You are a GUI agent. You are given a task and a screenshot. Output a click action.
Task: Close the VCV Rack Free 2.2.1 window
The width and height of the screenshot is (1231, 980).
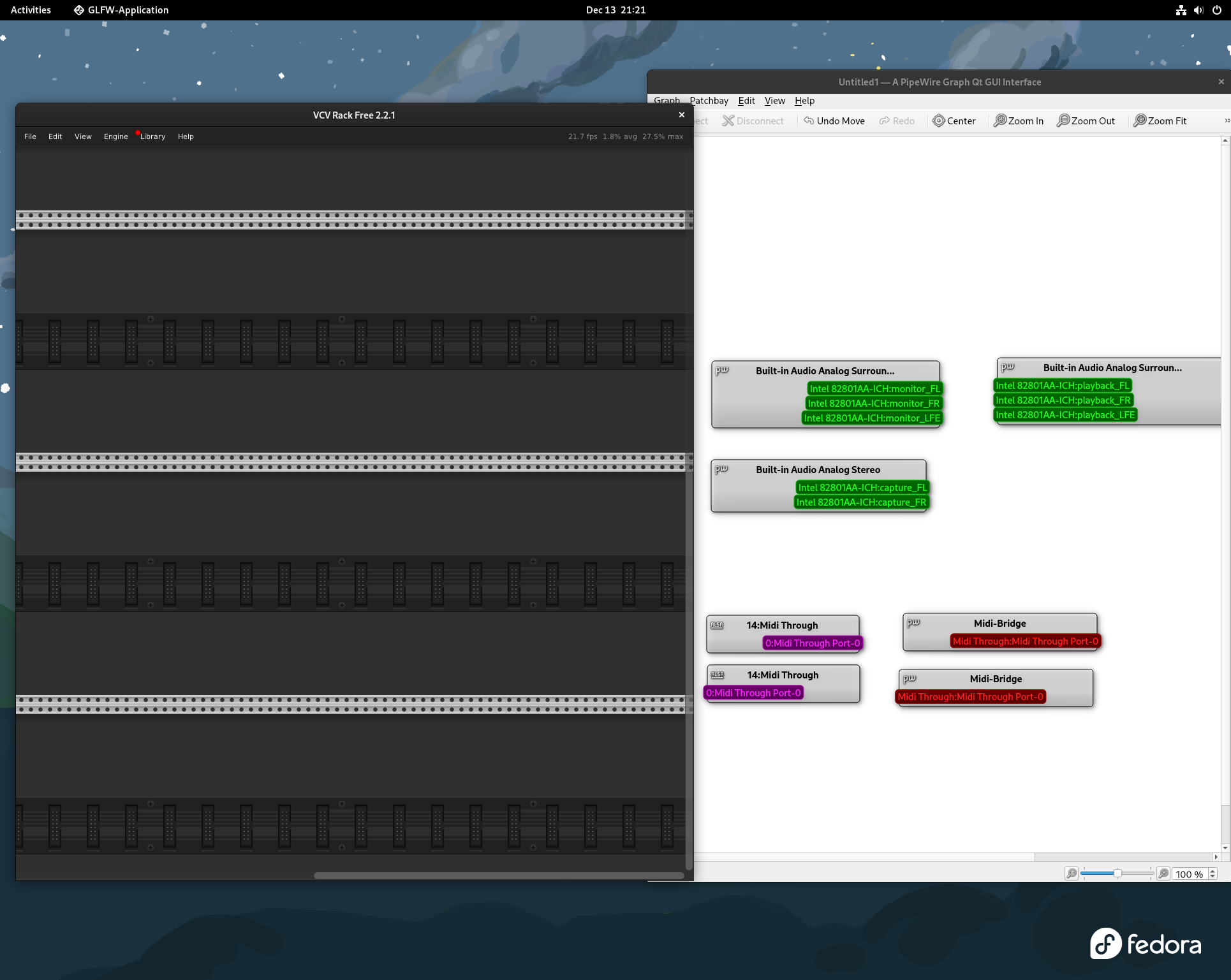click(x=682, y=115)
